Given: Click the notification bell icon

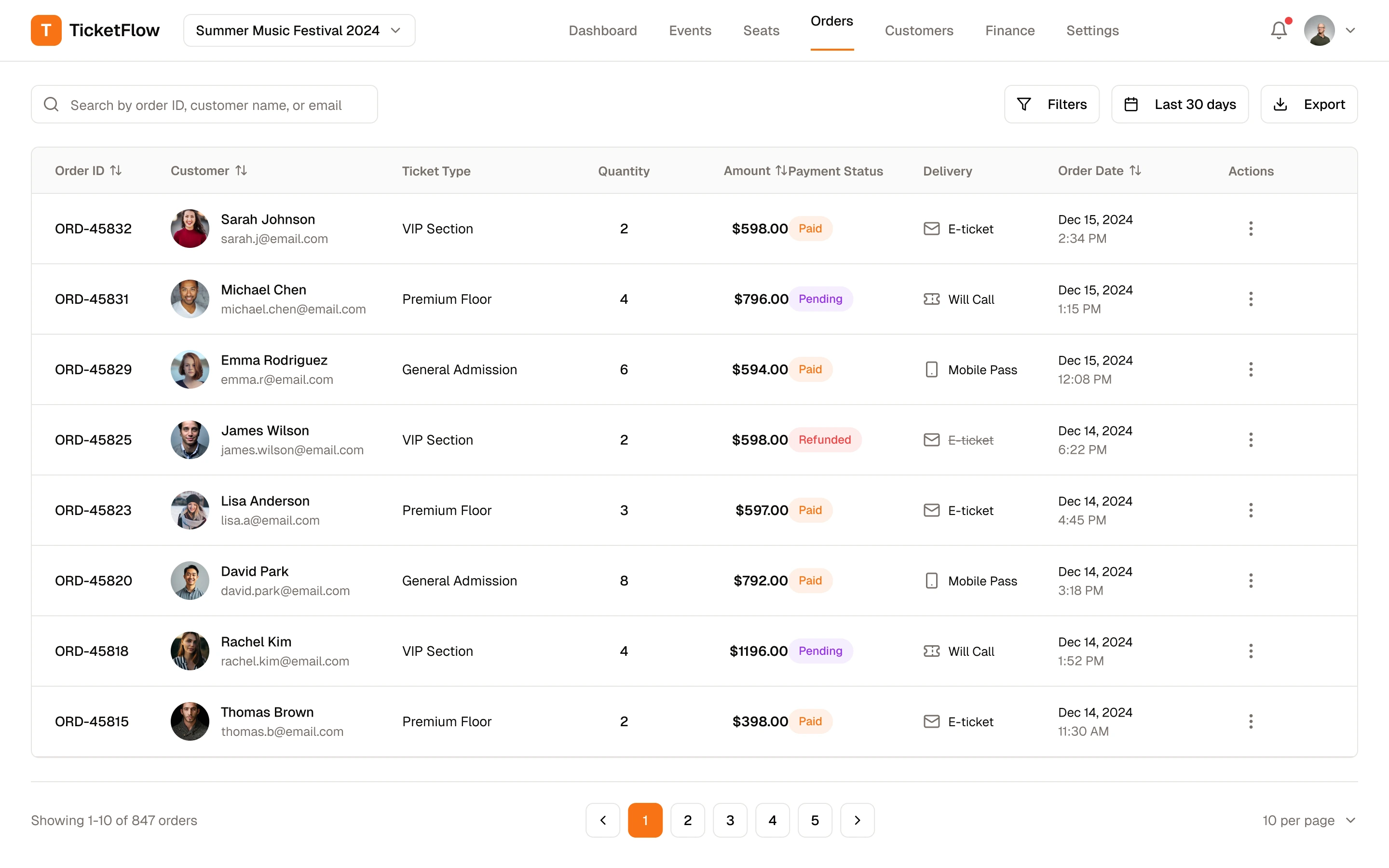Looking at the screenshot, I should click(x=1278, y=30).
